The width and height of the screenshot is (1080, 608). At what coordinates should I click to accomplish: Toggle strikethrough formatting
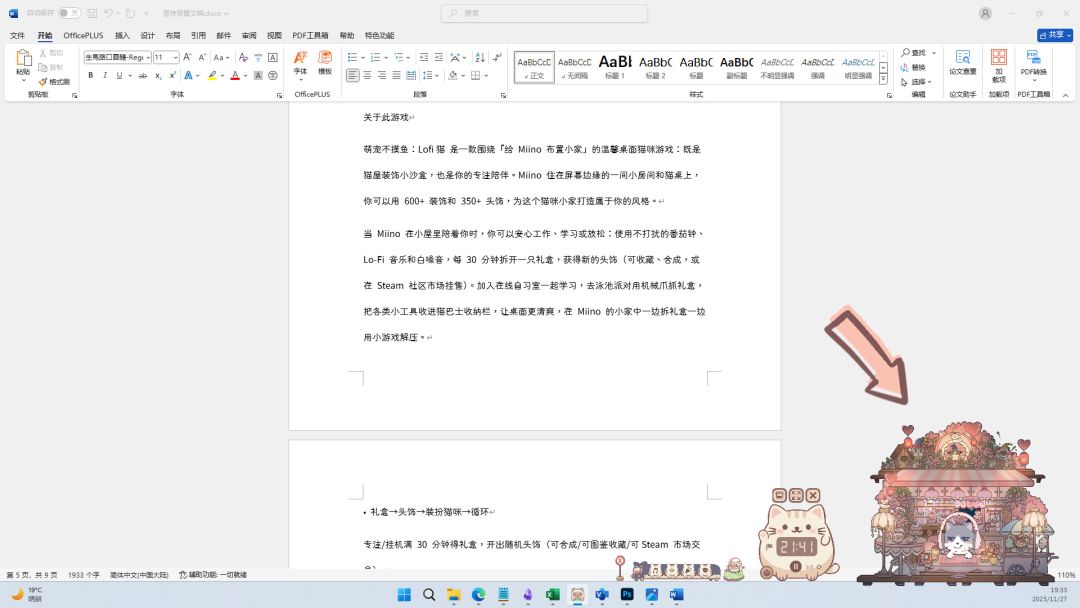point(142,75)
